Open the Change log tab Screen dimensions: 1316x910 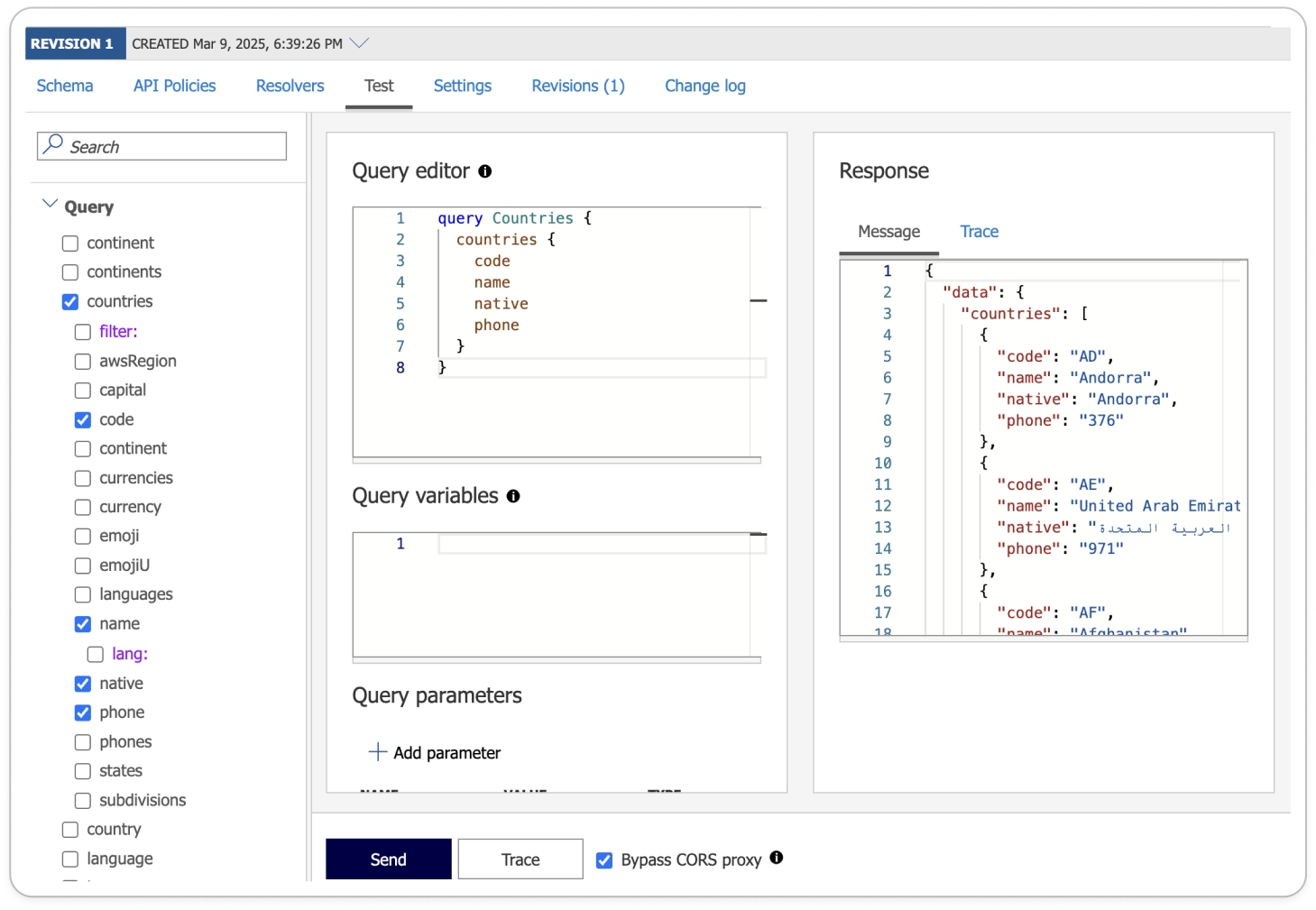click(704, 86)
